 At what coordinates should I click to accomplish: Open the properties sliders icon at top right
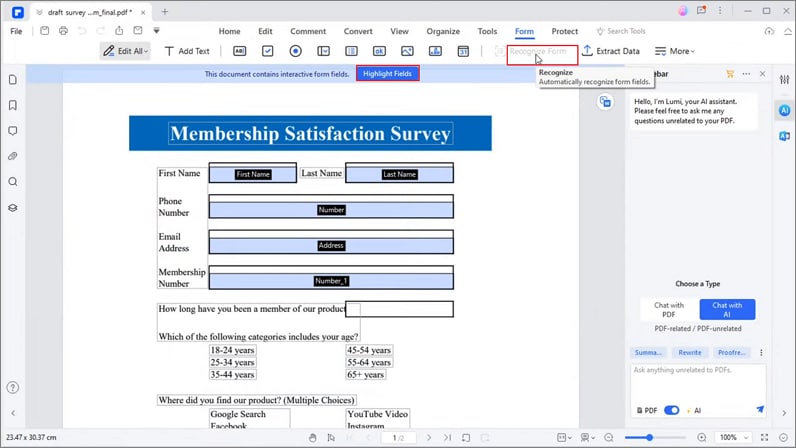[784, 79]
